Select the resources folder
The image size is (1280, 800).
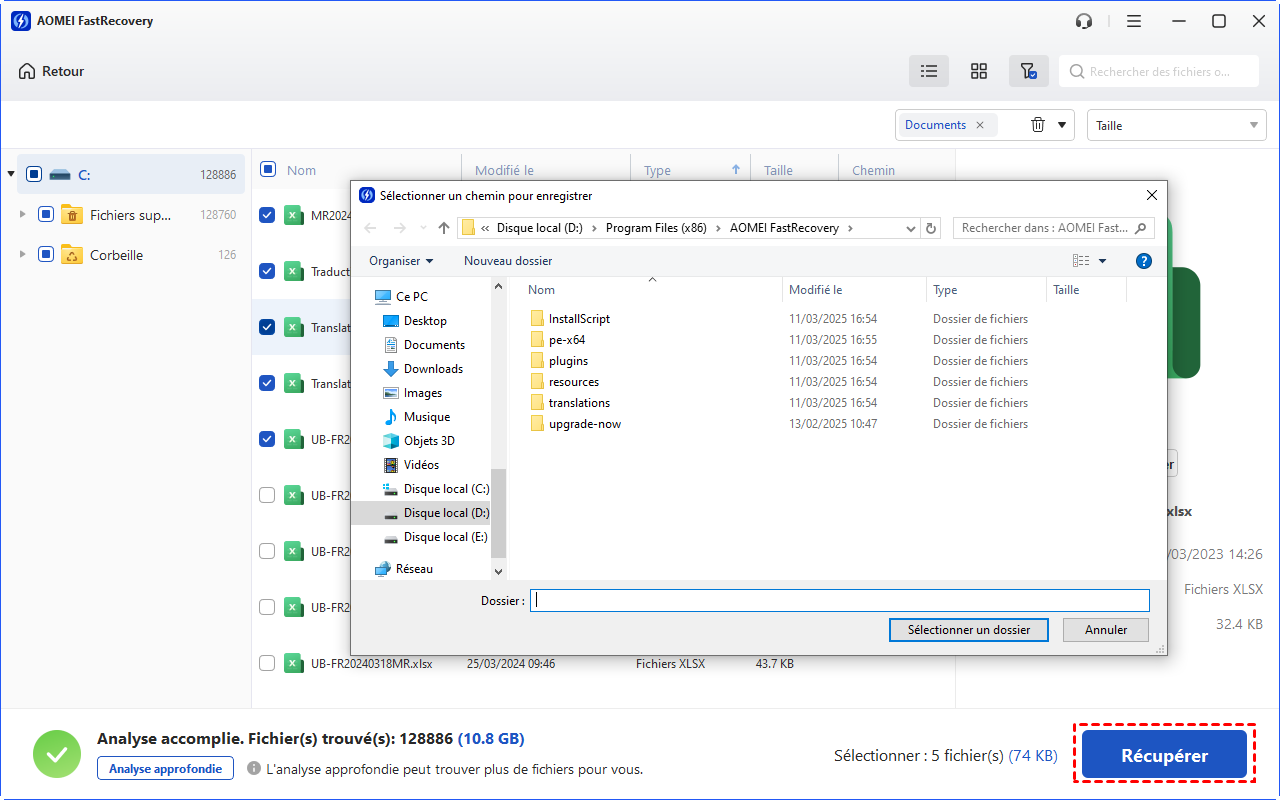pyautogui.click(x=574, y=382)
